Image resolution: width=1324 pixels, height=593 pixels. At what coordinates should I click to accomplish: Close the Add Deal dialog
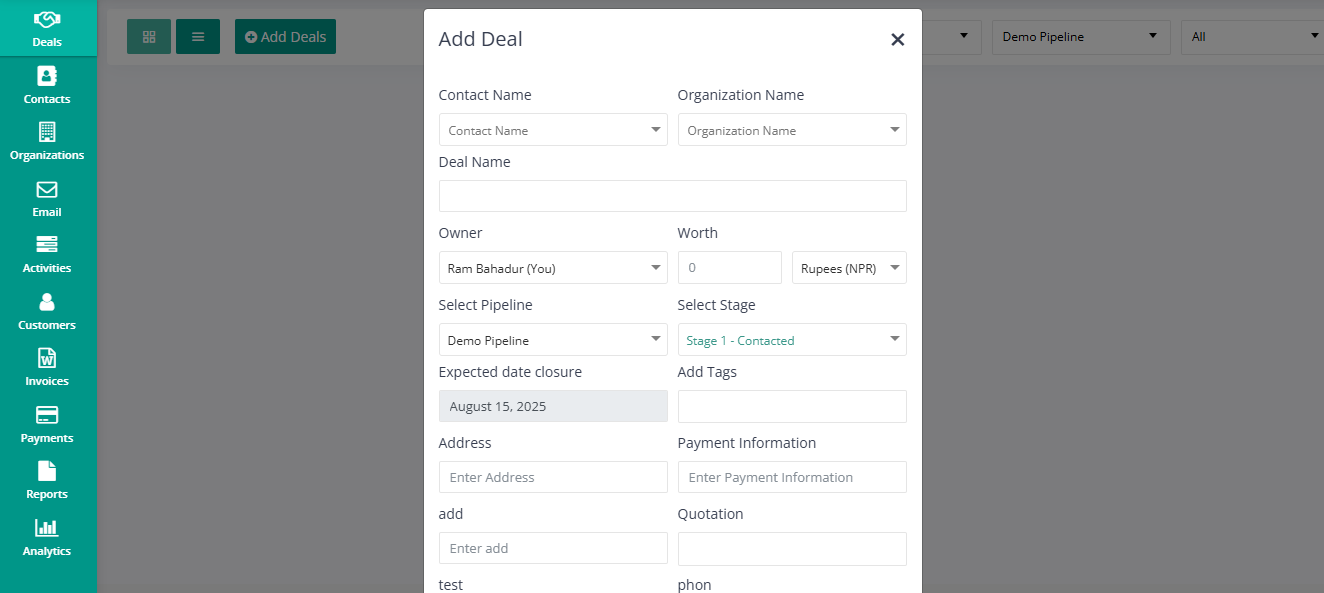tap(897, 39)
